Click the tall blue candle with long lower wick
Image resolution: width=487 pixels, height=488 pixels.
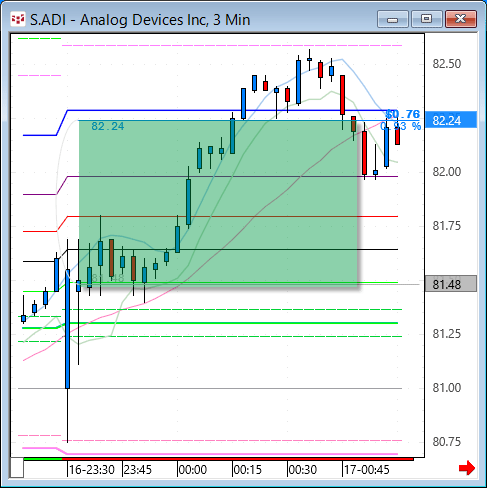click(x=68, y=330)
